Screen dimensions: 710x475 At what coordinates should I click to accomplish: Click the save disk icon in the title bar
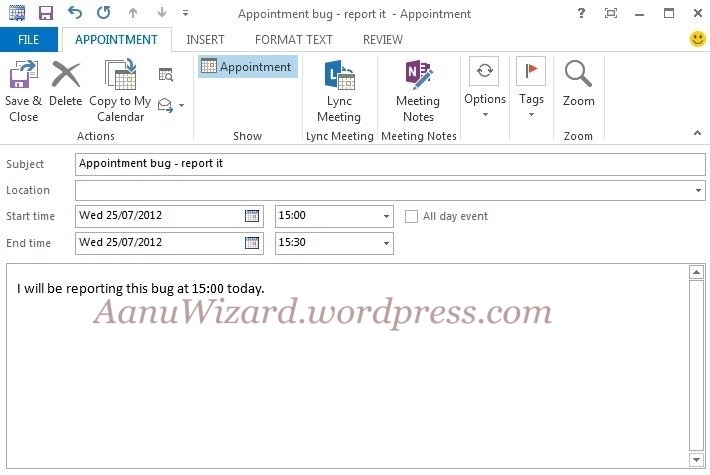point(45,14)
